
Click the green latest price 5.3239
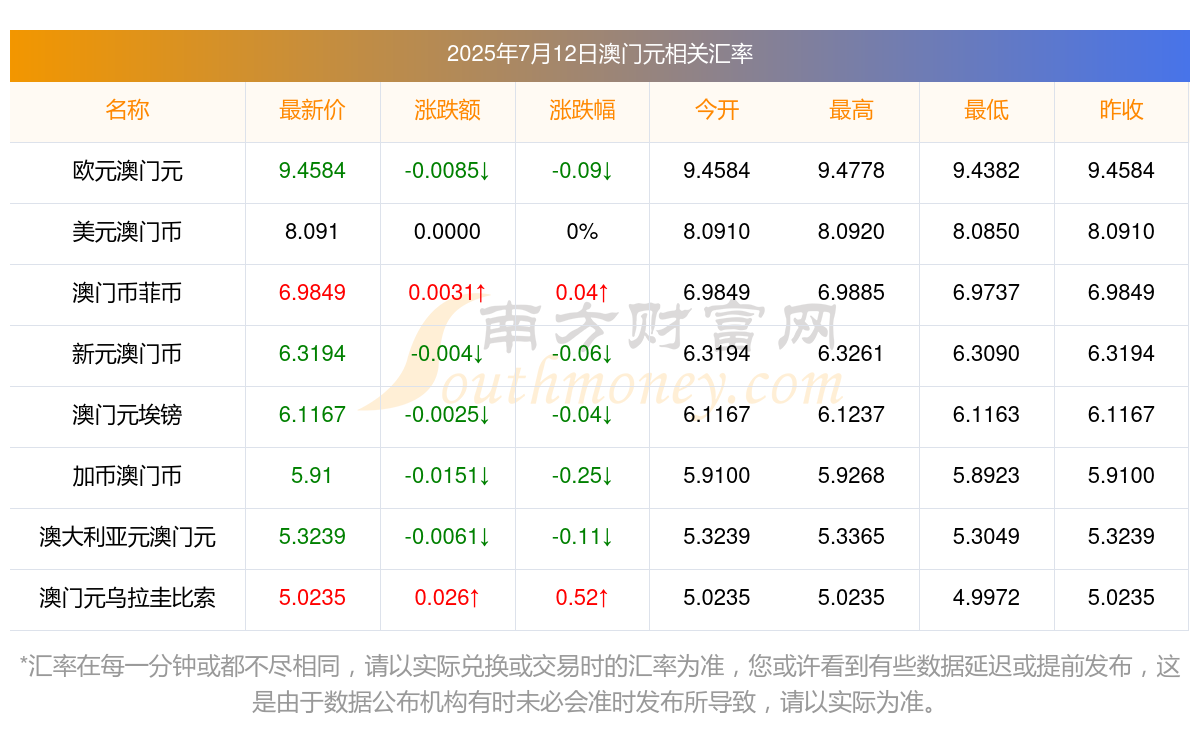tap(312, 537)
